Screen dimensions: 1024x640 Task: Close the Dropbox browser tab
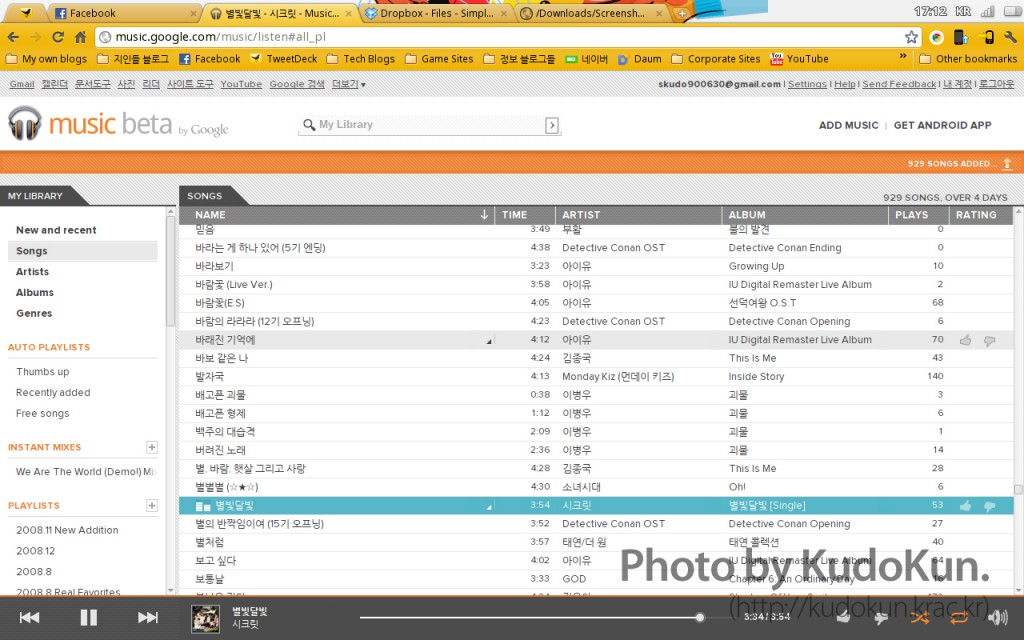[x=504, y=13]
